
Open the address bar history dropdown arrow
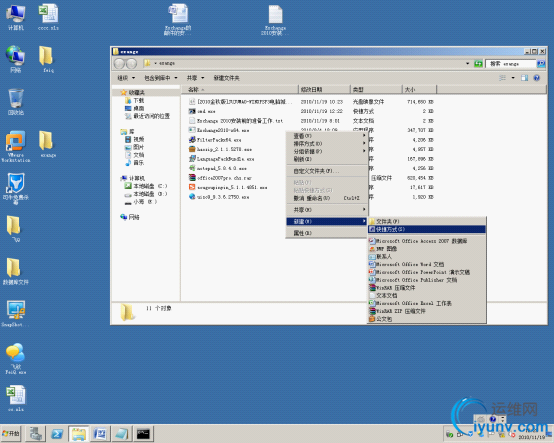(467, 63)
